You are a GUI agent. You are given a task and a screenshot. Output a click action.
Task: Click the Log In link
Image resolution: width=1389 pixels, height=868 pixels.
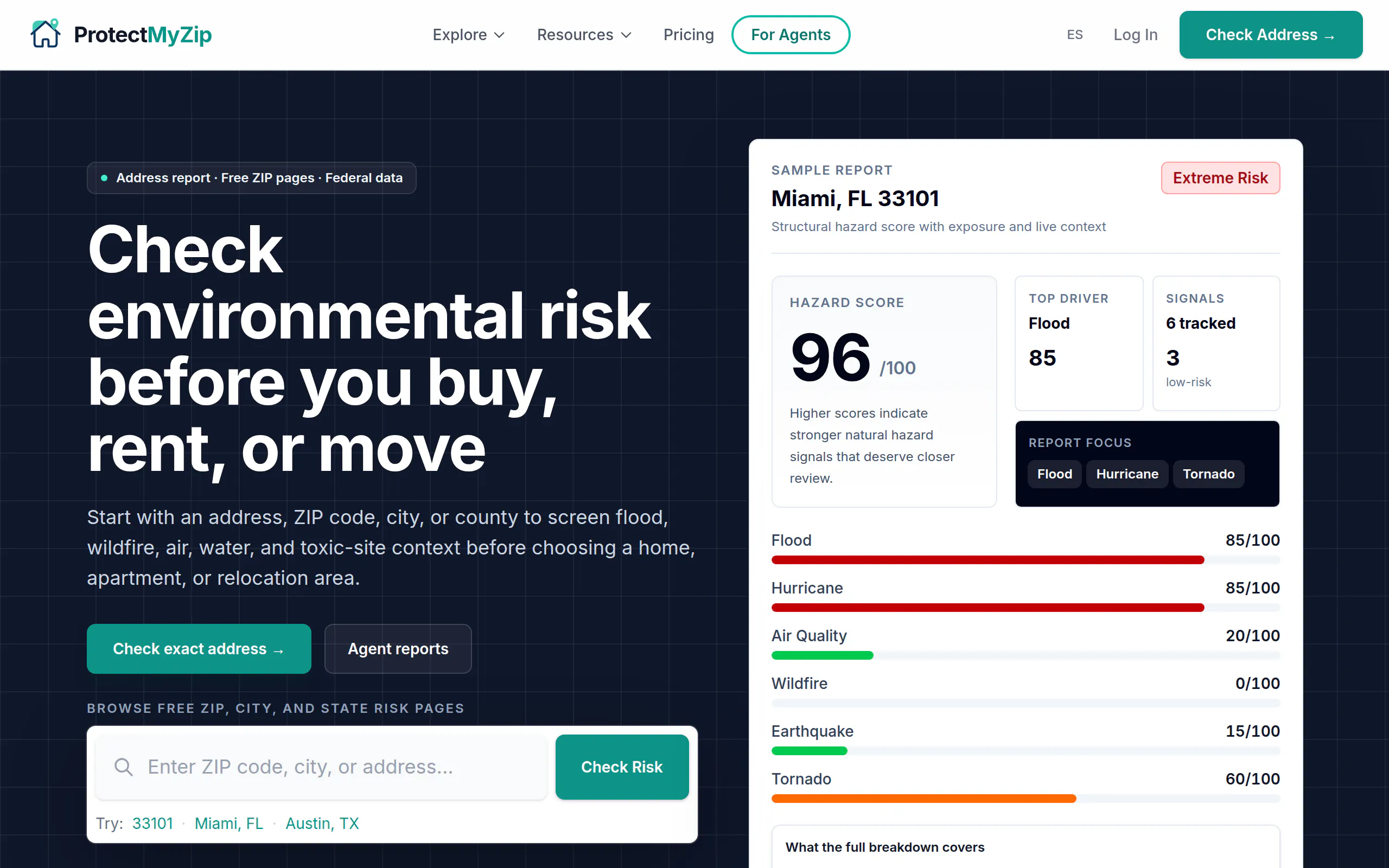[1135, 35]
